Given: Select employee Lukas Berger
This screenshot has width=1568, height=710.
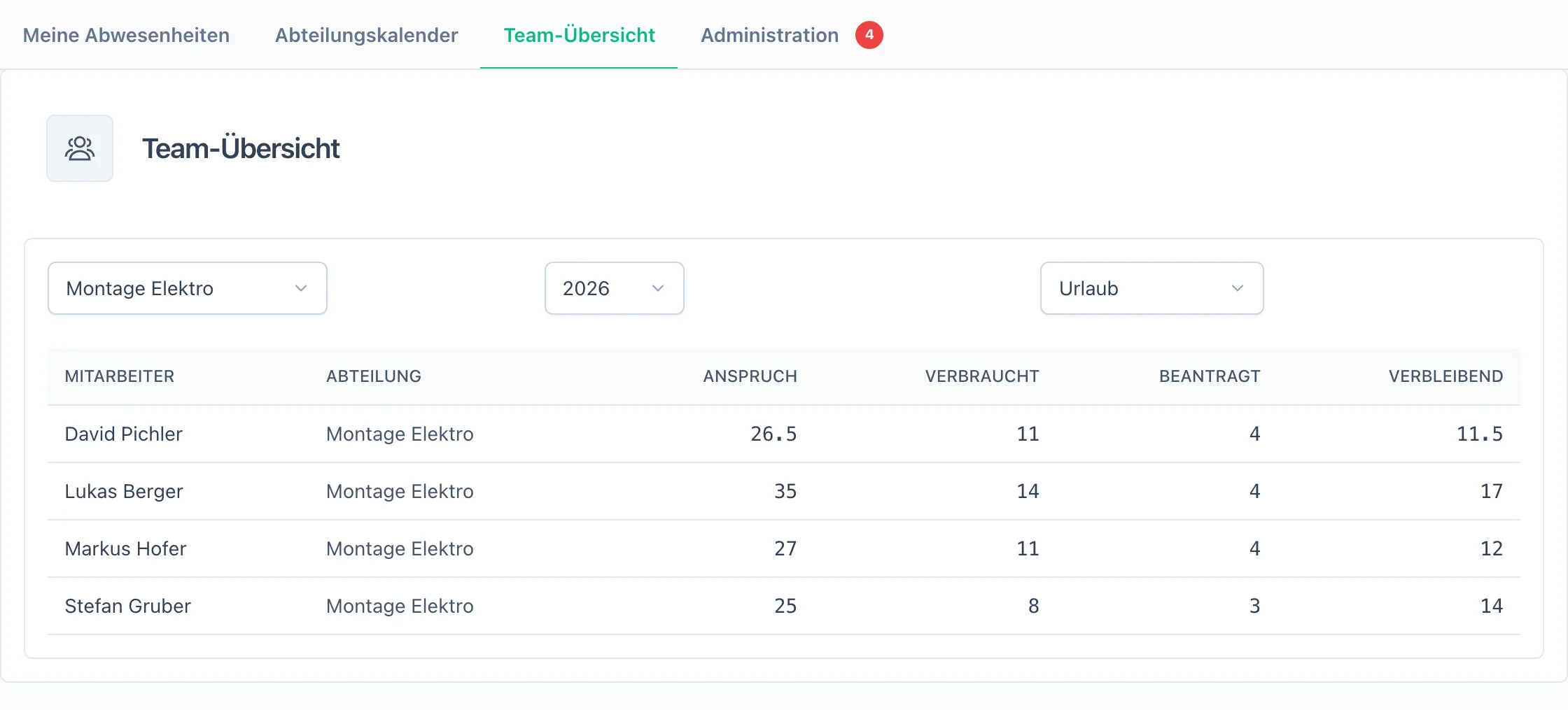Looking at the screenshot, I should (124, 492).
